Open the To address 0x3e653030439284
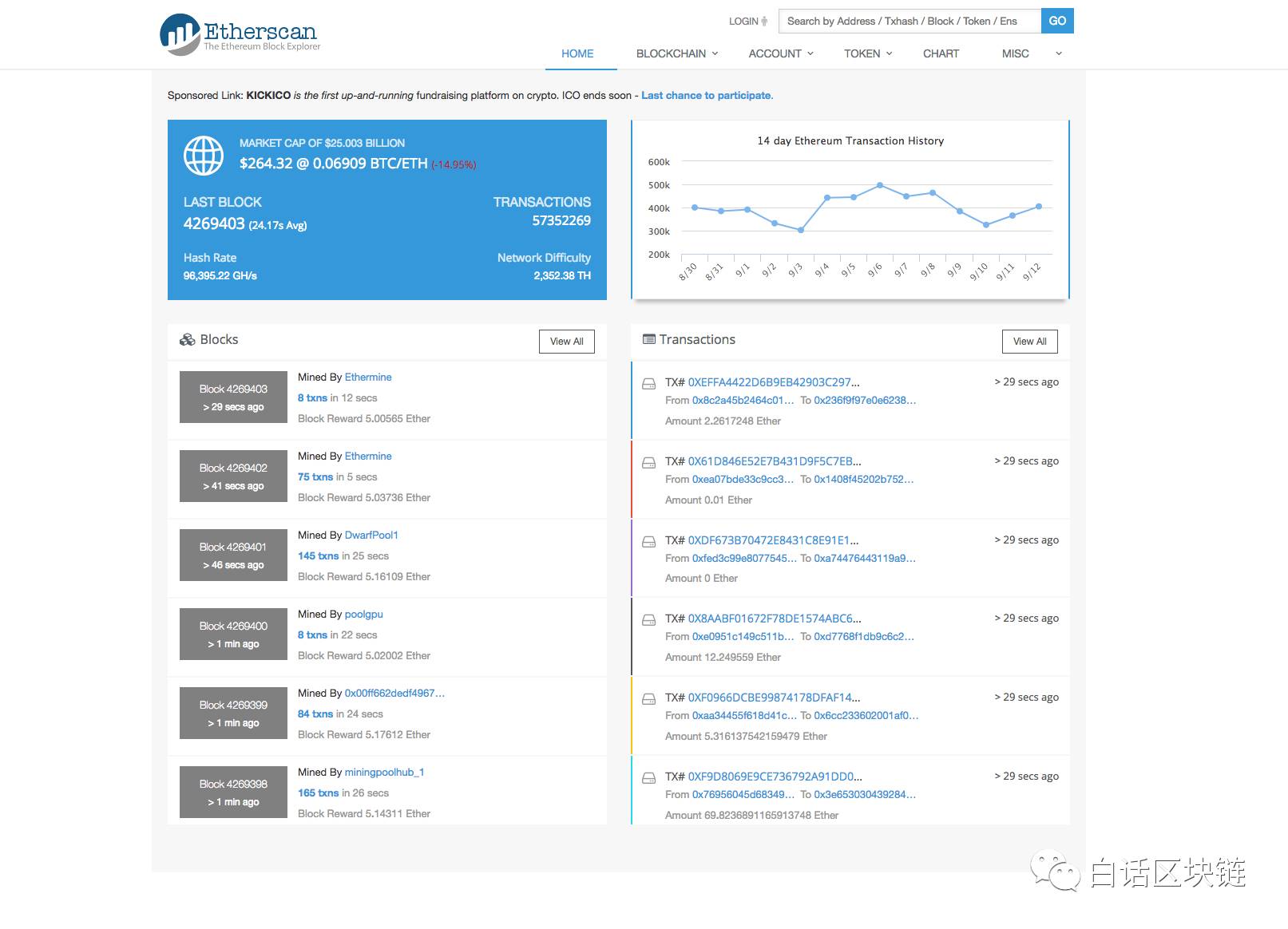This screenshot has width=1288, height=929. pyautogui.click(x=865, y=795)
